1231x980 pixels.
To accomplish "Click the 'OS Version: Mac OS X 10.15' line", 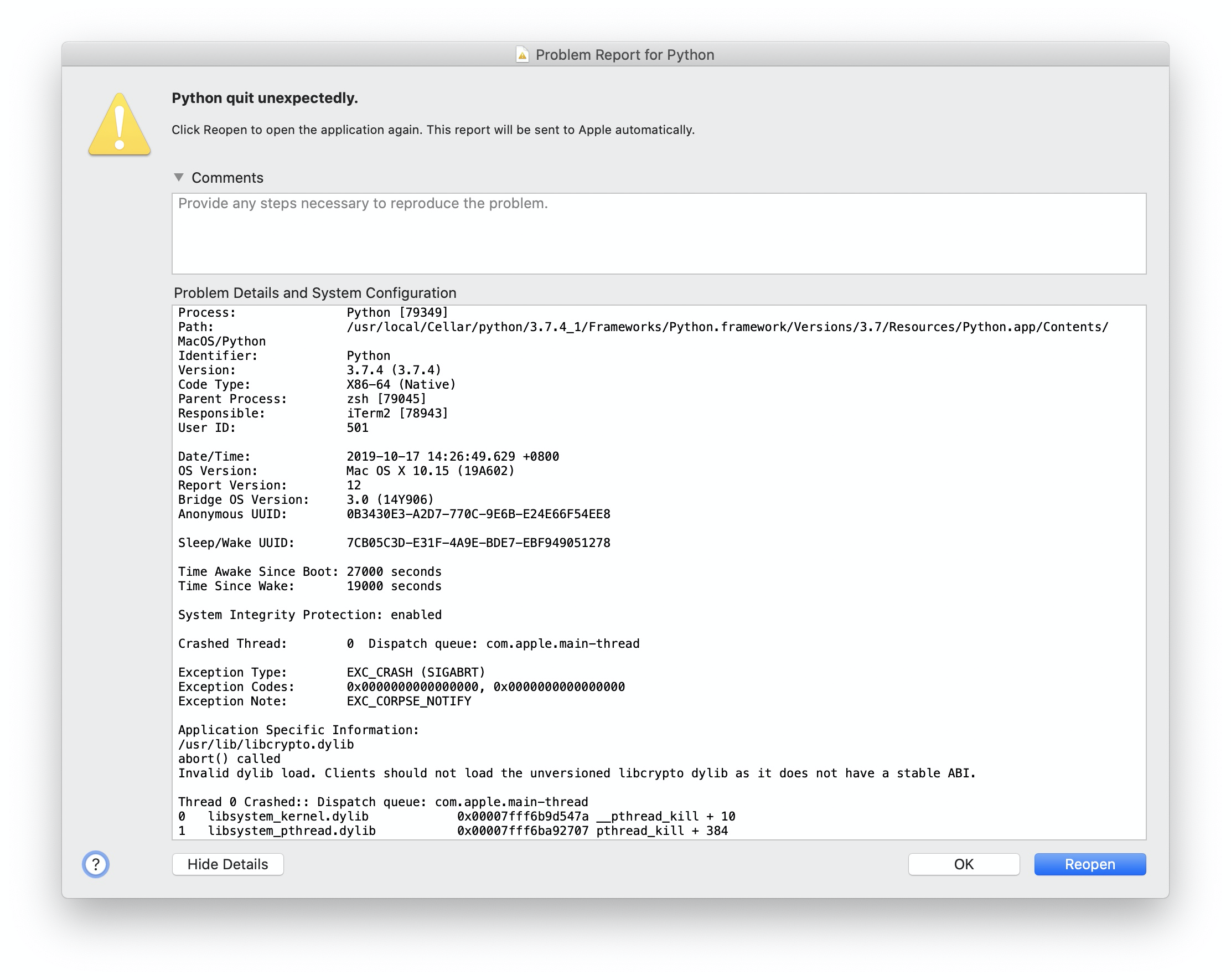I will tap(346, 471).
